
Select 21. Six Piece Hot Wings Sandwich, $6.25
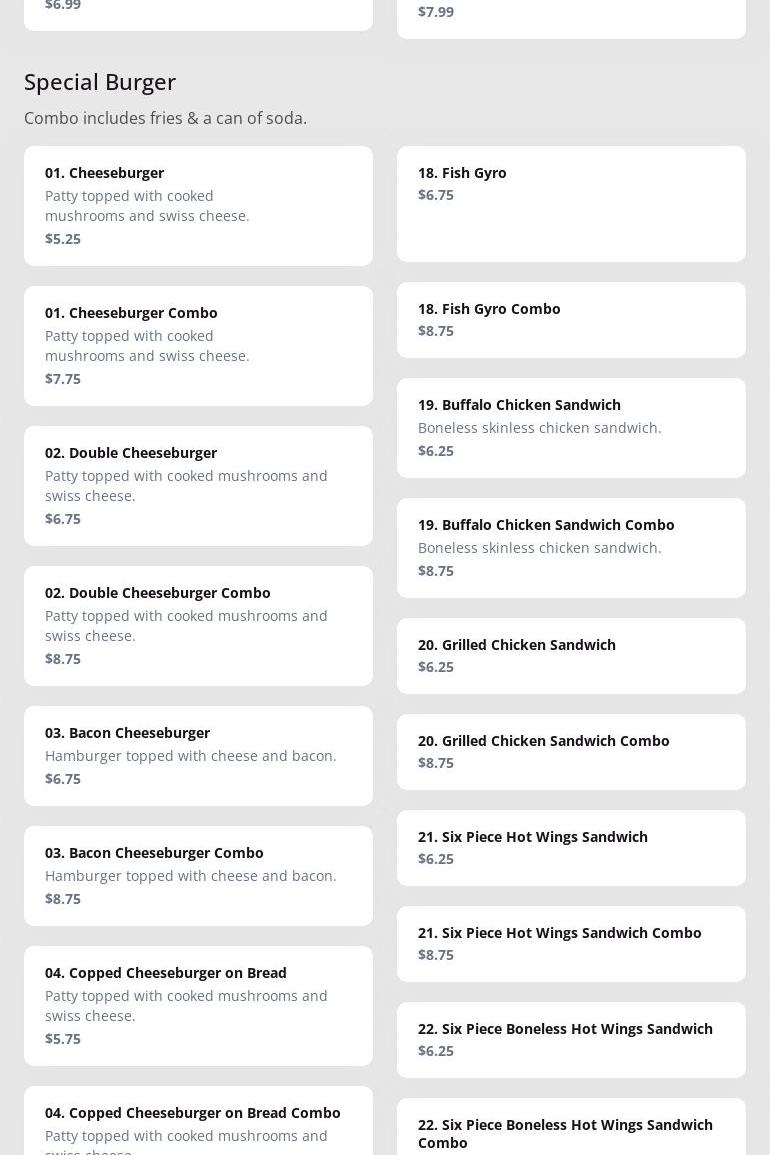(x=571, y=848)
